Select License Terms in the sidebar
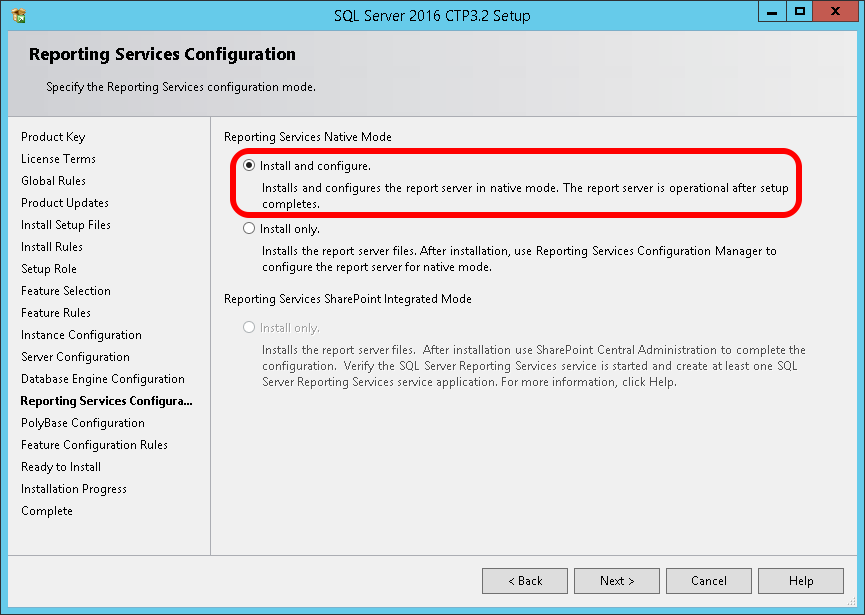Screen dimensions: 865x615 tap(58, 159)
